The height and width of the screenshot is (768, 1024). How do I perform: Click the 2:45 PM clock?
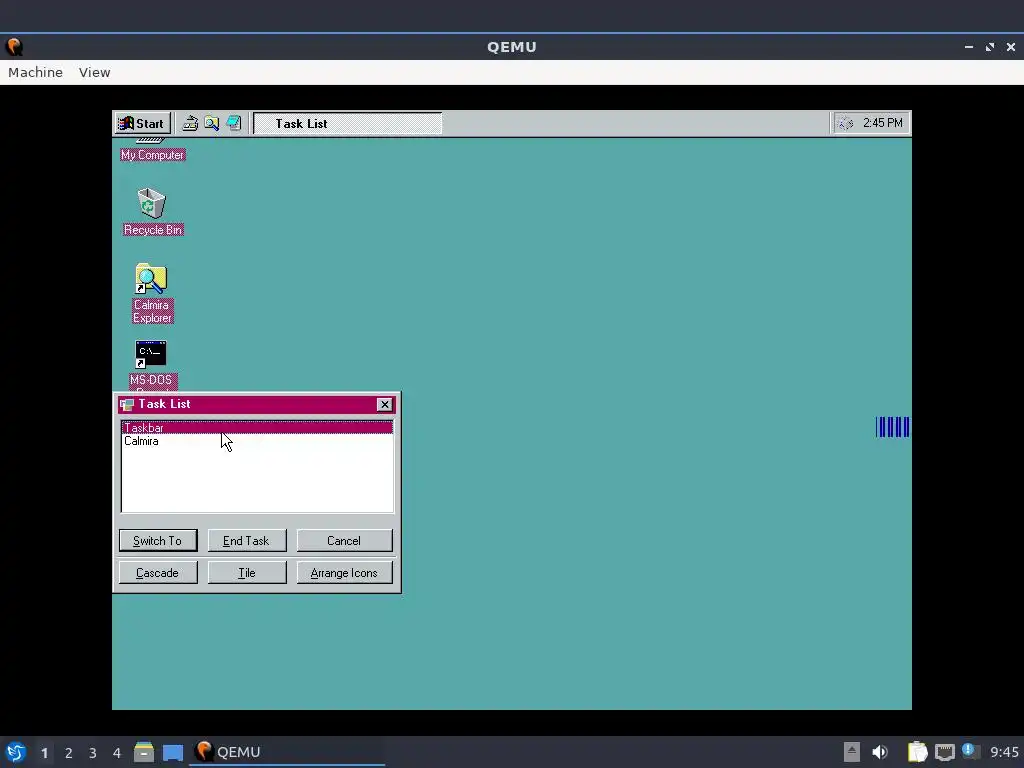882,123
